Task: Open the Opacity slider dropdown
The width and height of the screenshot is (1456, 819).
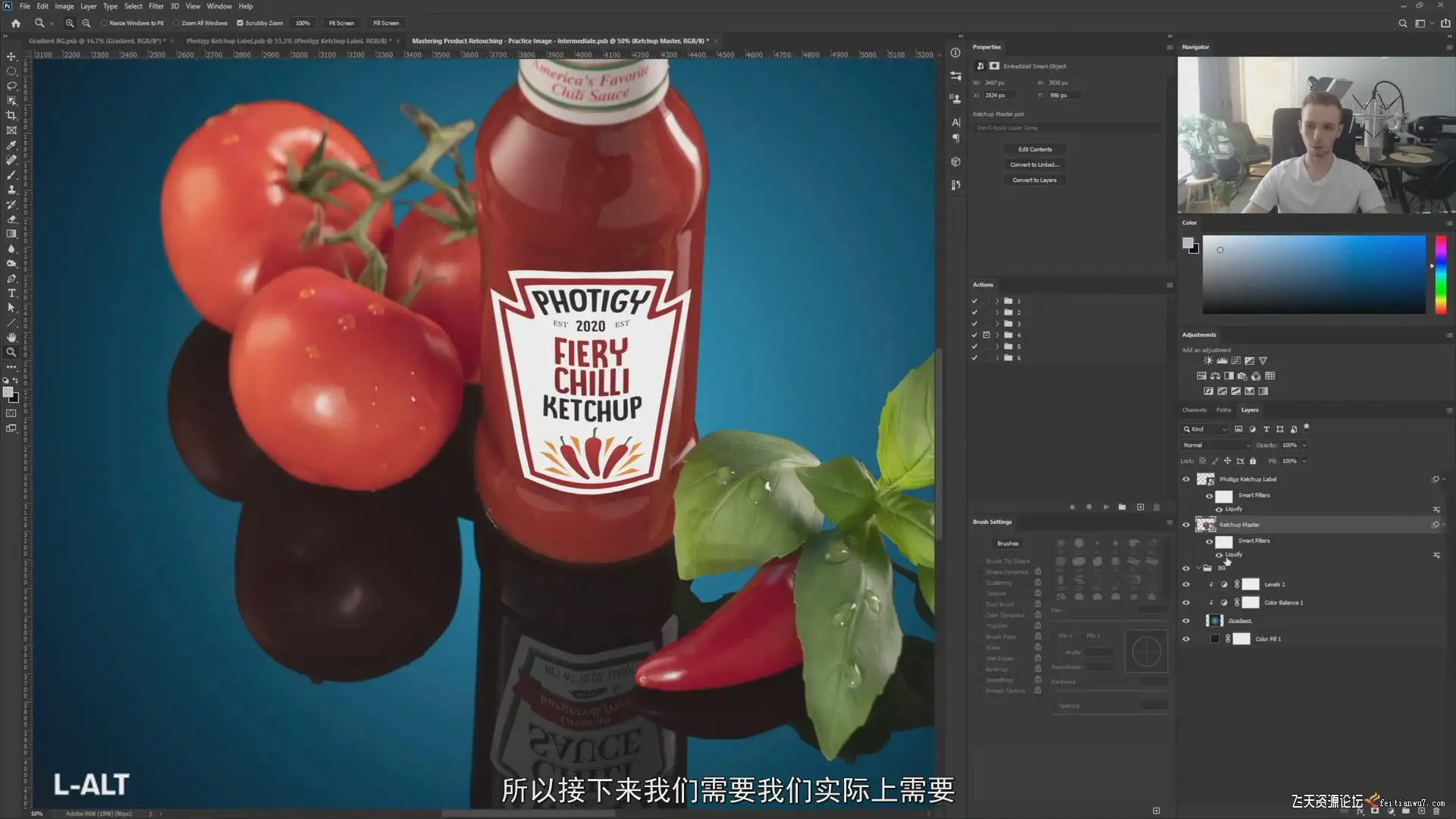Action: pos(1304,445)
